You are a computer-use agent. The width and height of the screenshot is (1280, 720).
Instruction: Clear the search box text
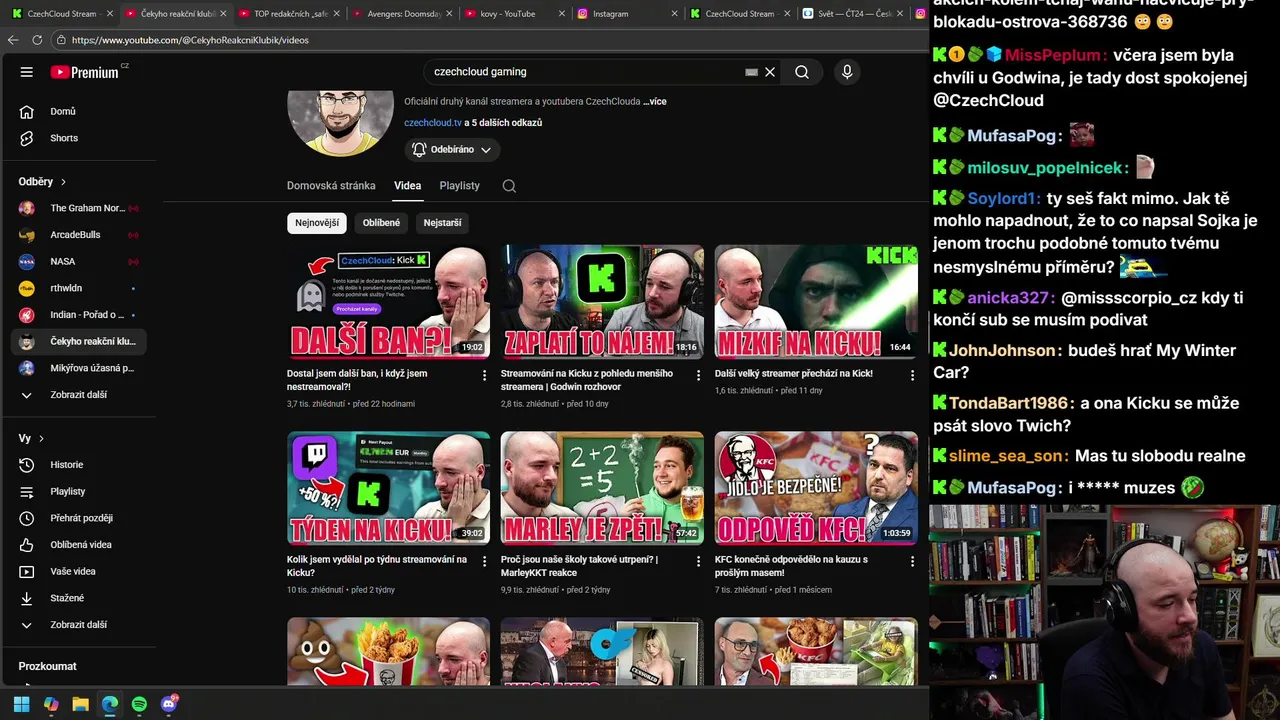click(770, 72)
